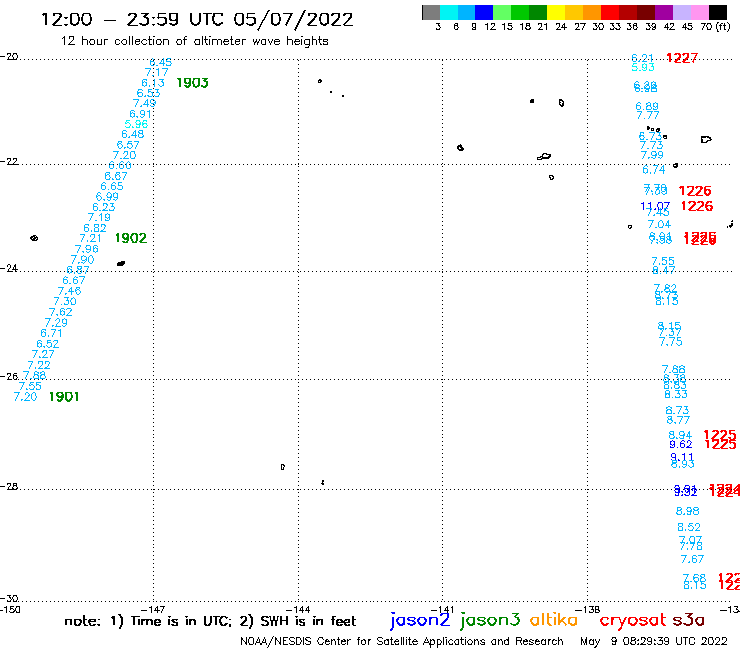Click the cyan wave height value 5.96
This screenshot has width=740, height=650.
[136, 124]
